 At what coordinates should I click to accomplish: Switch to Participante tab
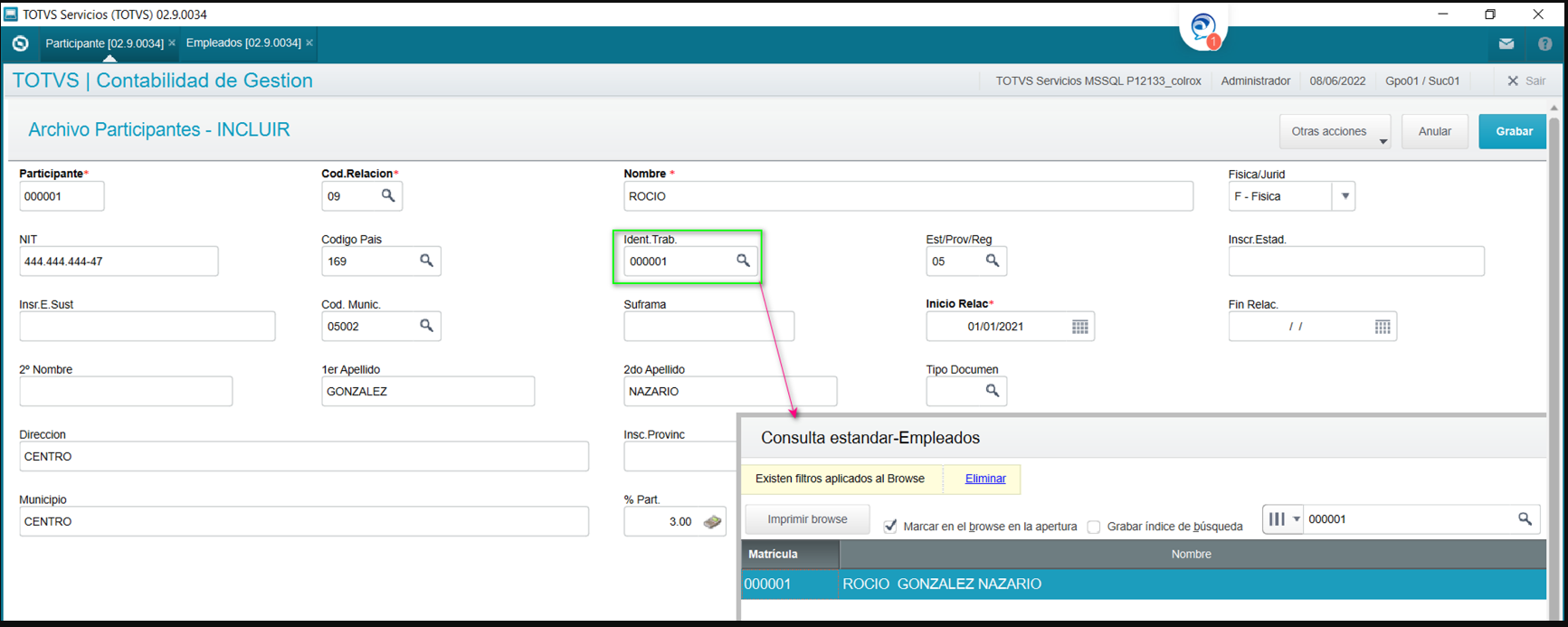pos(104,43)
